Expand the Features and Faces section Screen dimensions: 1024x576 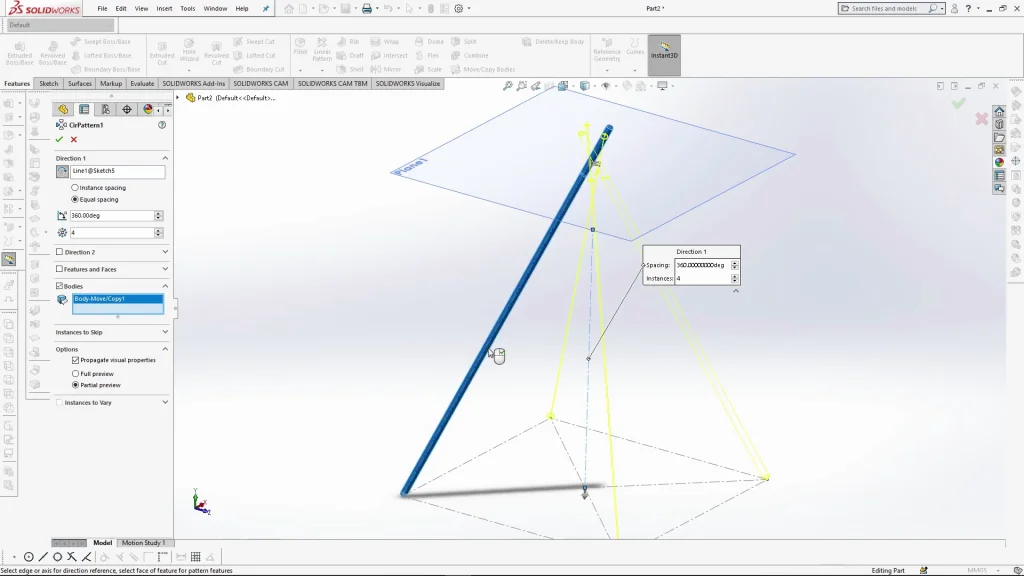[165, 269]
